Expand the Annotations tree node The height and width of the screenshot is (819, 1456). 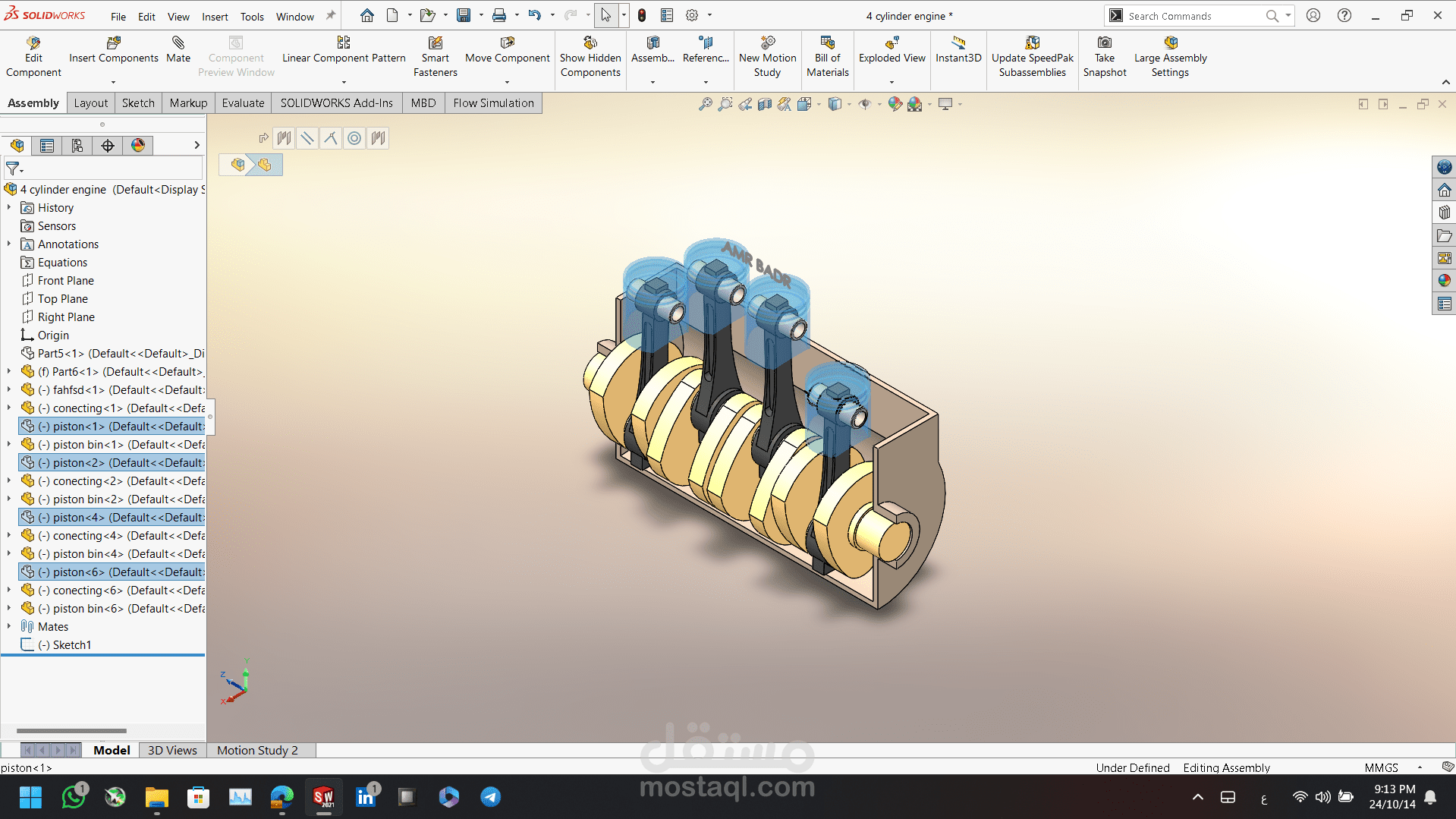point(9,244)
